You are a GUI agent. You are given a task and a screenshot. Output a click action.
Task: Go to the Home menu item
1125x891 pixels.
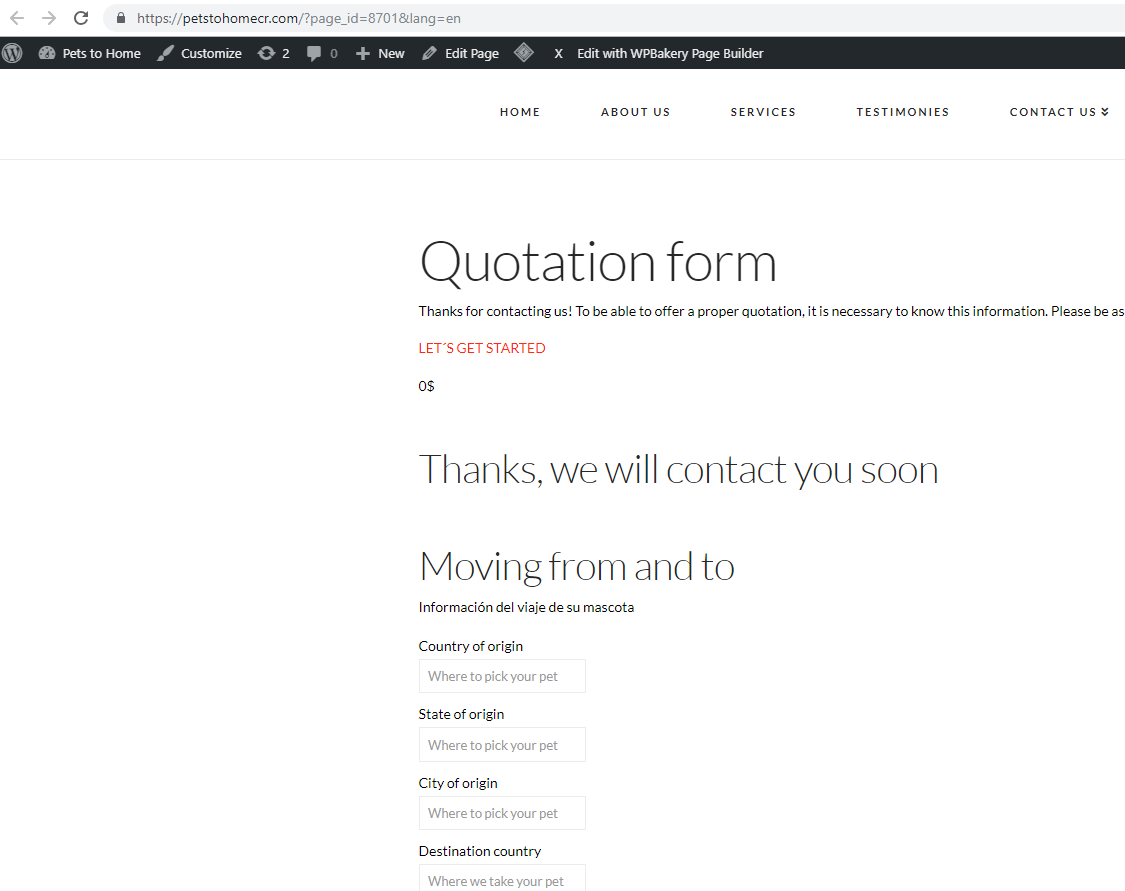coord(520,112)
